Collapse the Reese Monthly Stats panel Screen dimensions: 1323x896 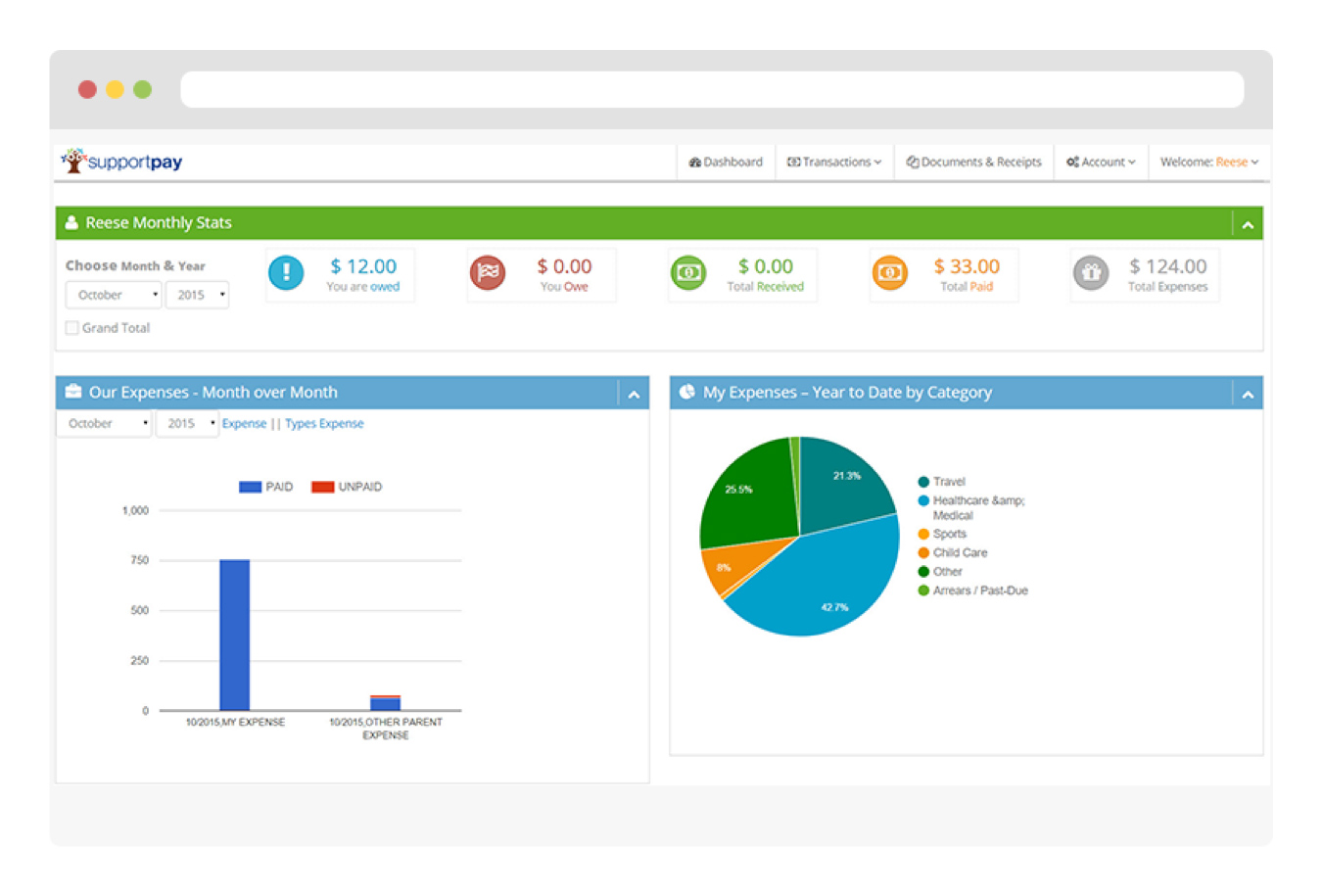(x=1248, y=224)
